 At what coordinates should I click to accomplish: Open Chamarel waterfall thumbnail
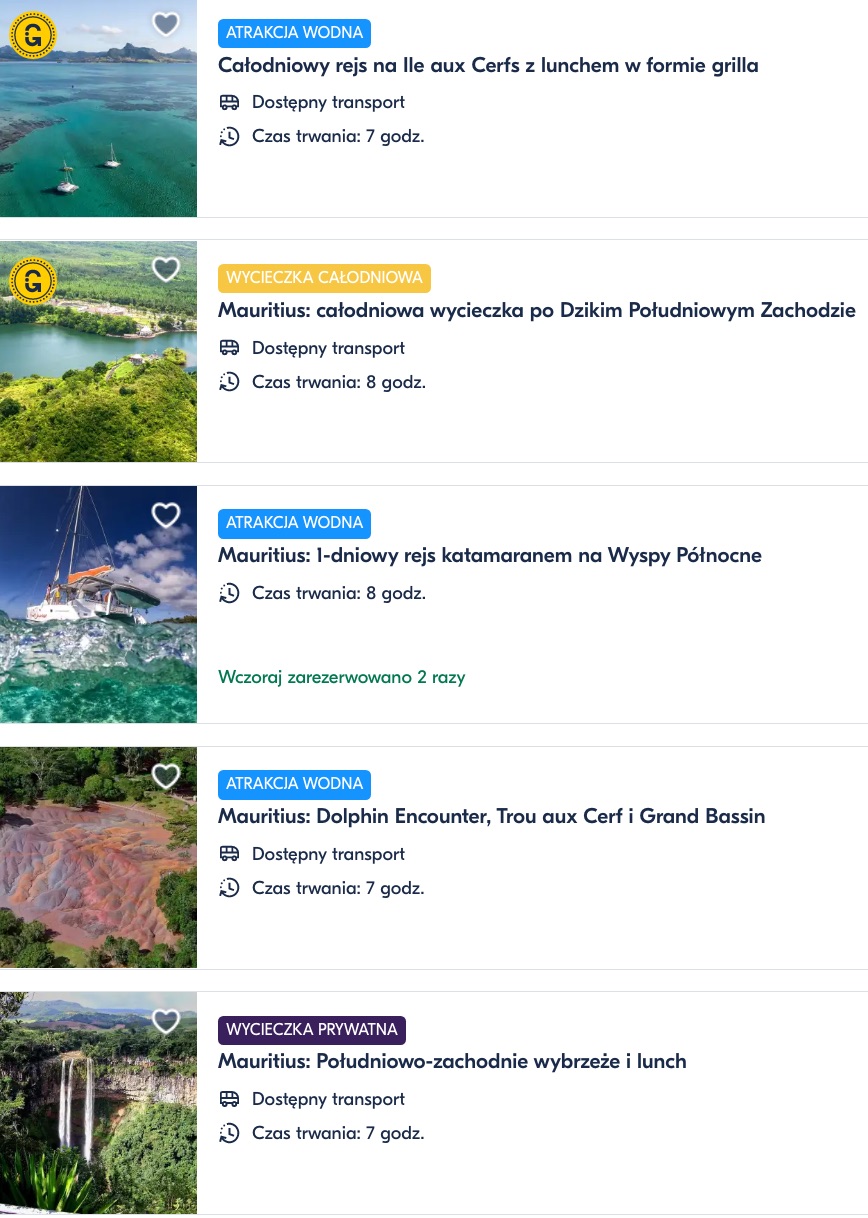(98, 1103)
